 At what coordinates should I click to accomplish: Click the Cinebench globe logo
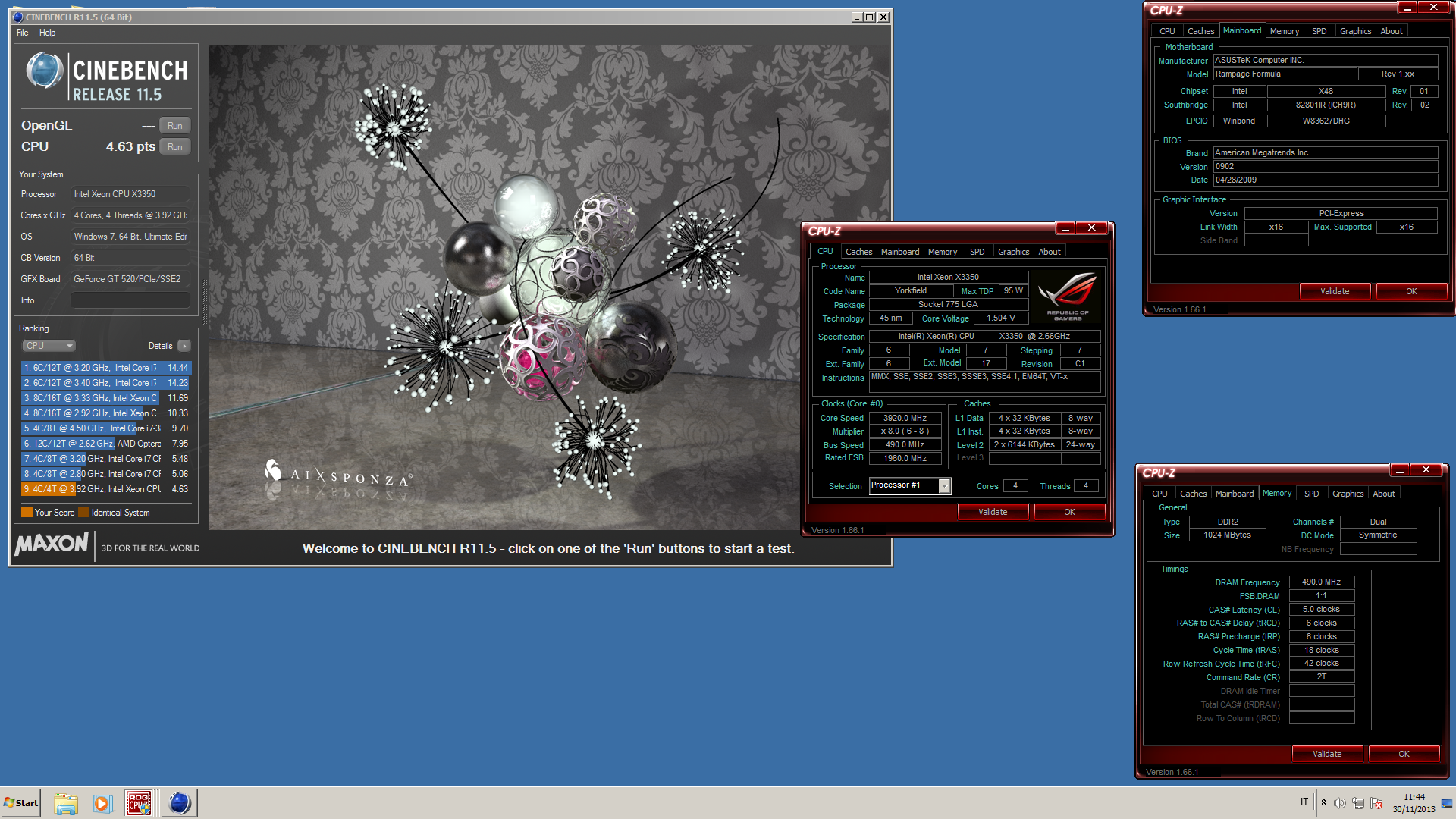44,71
